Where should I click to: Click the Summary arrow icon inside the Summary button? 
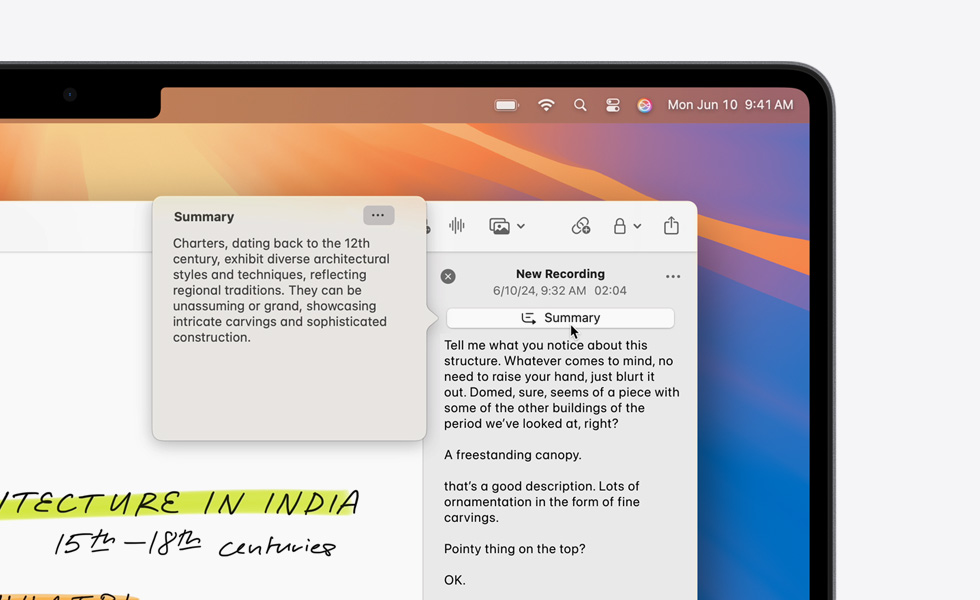[530, 318]
